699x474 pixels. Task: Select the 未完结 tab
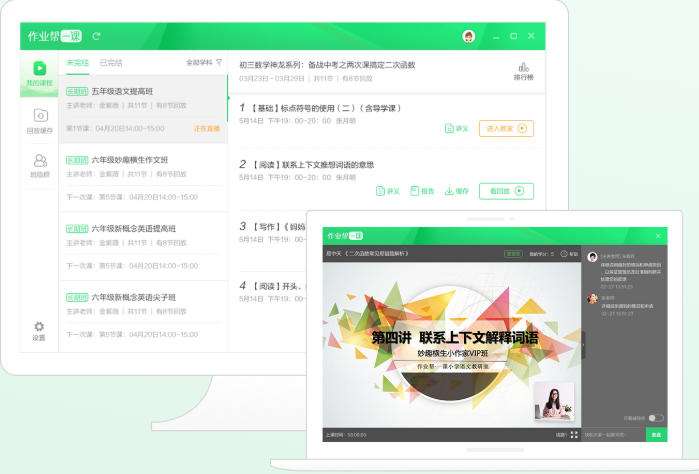click(78, 62)
